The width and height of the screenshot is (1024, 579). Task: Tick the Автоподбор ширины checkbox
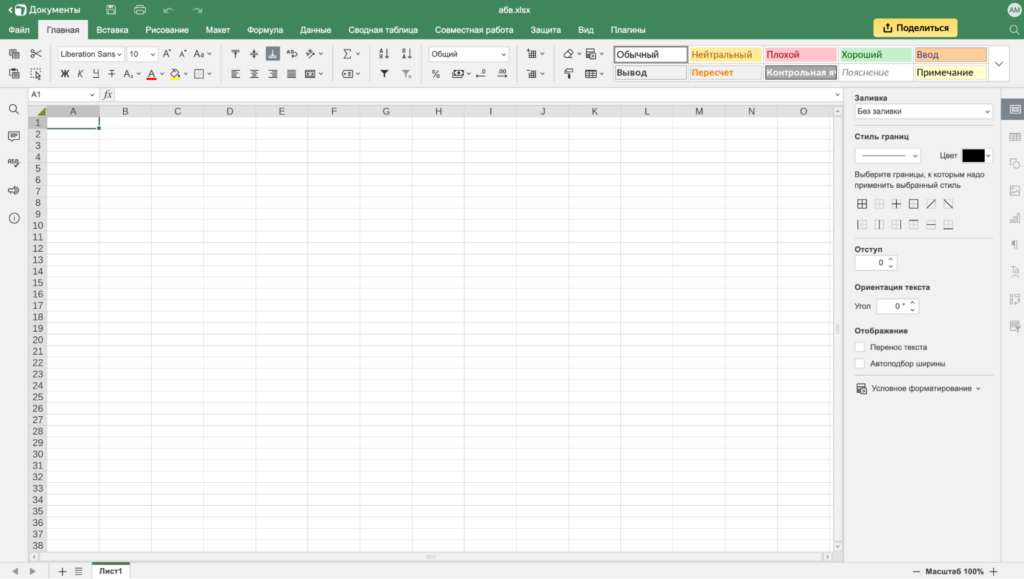[x=860, y=364]
